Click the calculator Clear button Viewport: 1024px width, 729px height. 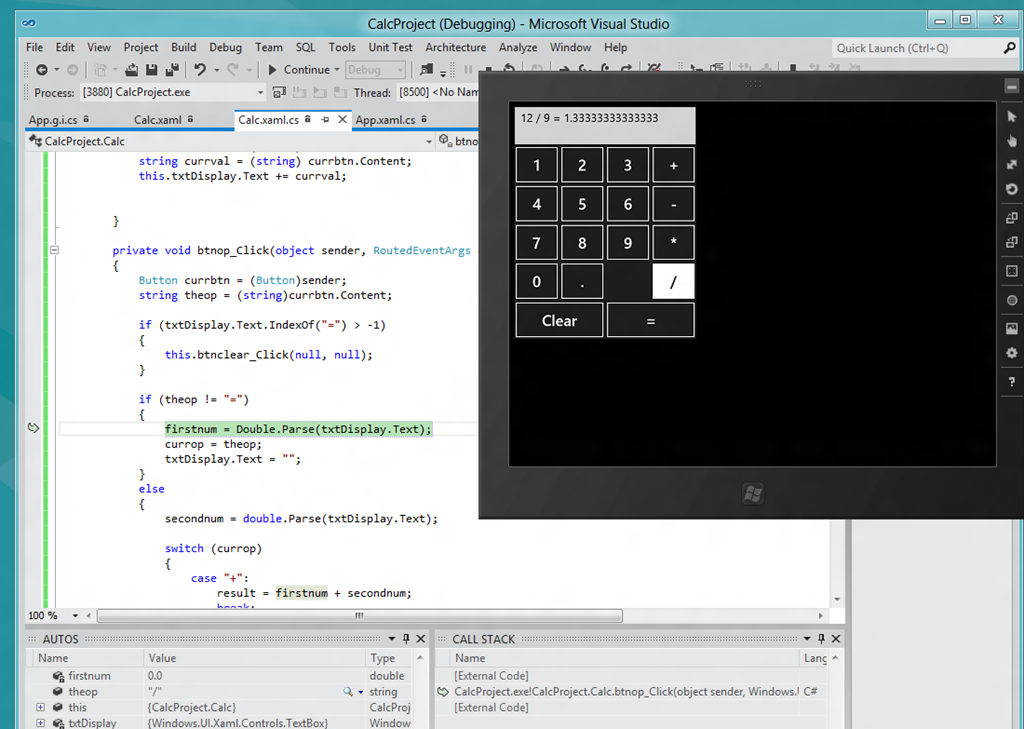coord(560,321)
